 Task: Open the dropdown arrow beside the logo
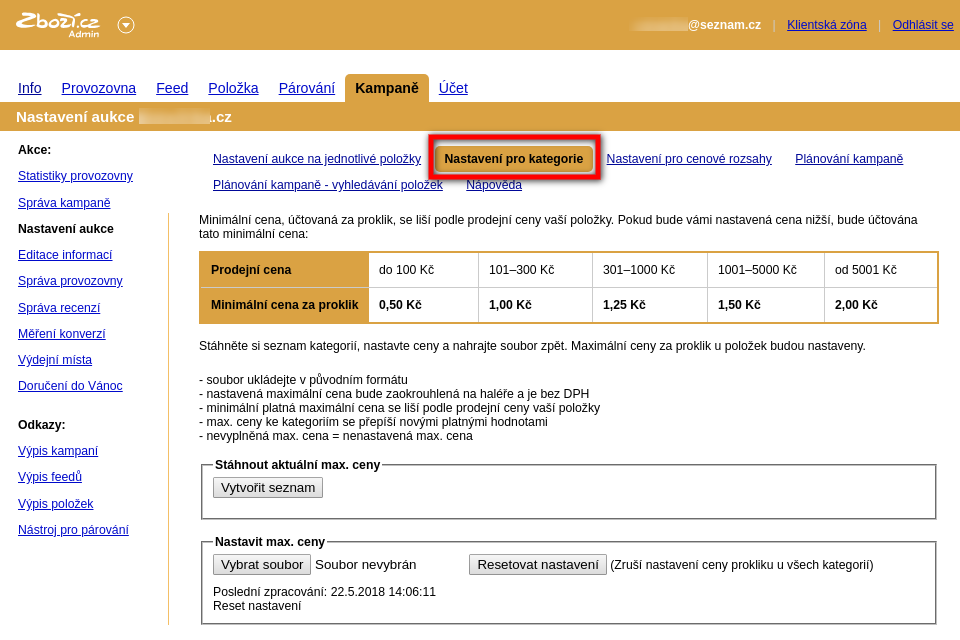point(126,25)
